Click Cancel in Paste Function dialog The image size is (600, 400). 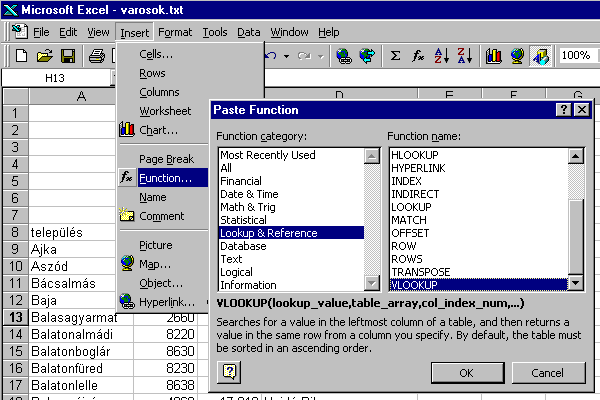coord(548,373)
